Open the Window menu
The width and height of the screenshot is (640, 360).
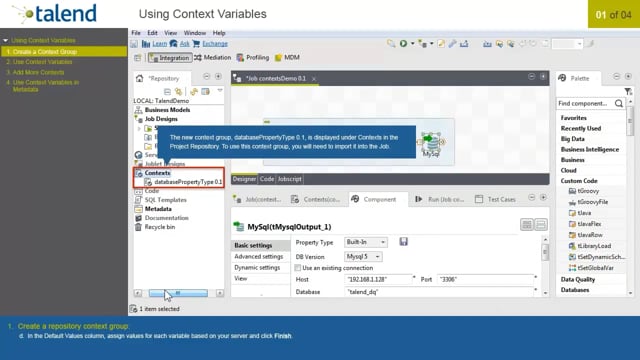point(195,33)
